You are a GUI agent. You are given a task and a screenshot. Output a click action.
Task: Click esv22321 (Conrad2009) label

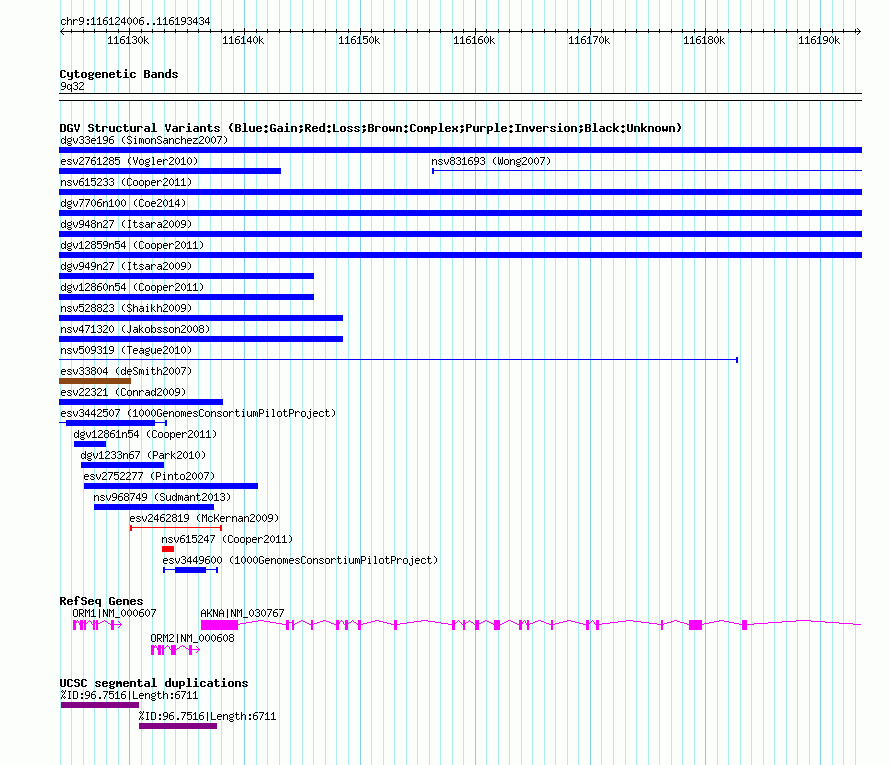(x=123, y=392)
